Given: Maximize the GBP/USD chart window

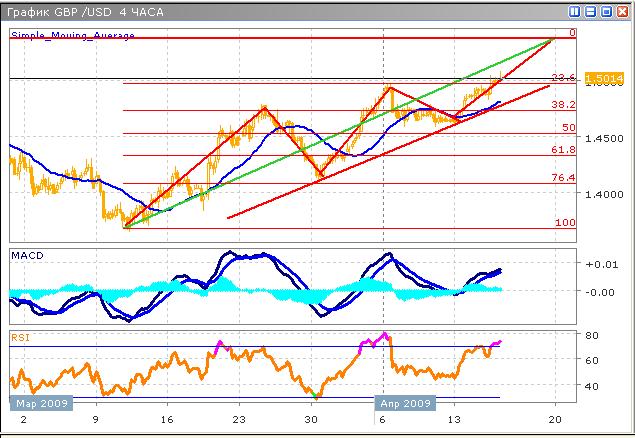Looking at the screenshot, I should 606,10.
